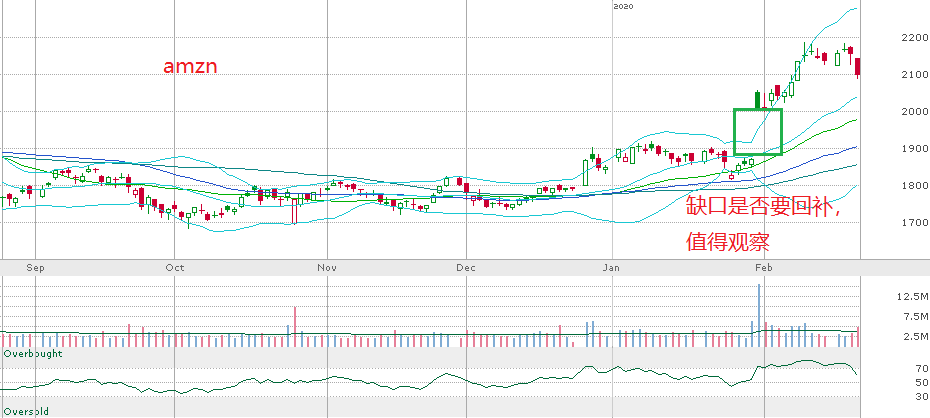Click the tallest volume bar spike
This screenshot has width=930, height=418.
click(x=759, y=313)
